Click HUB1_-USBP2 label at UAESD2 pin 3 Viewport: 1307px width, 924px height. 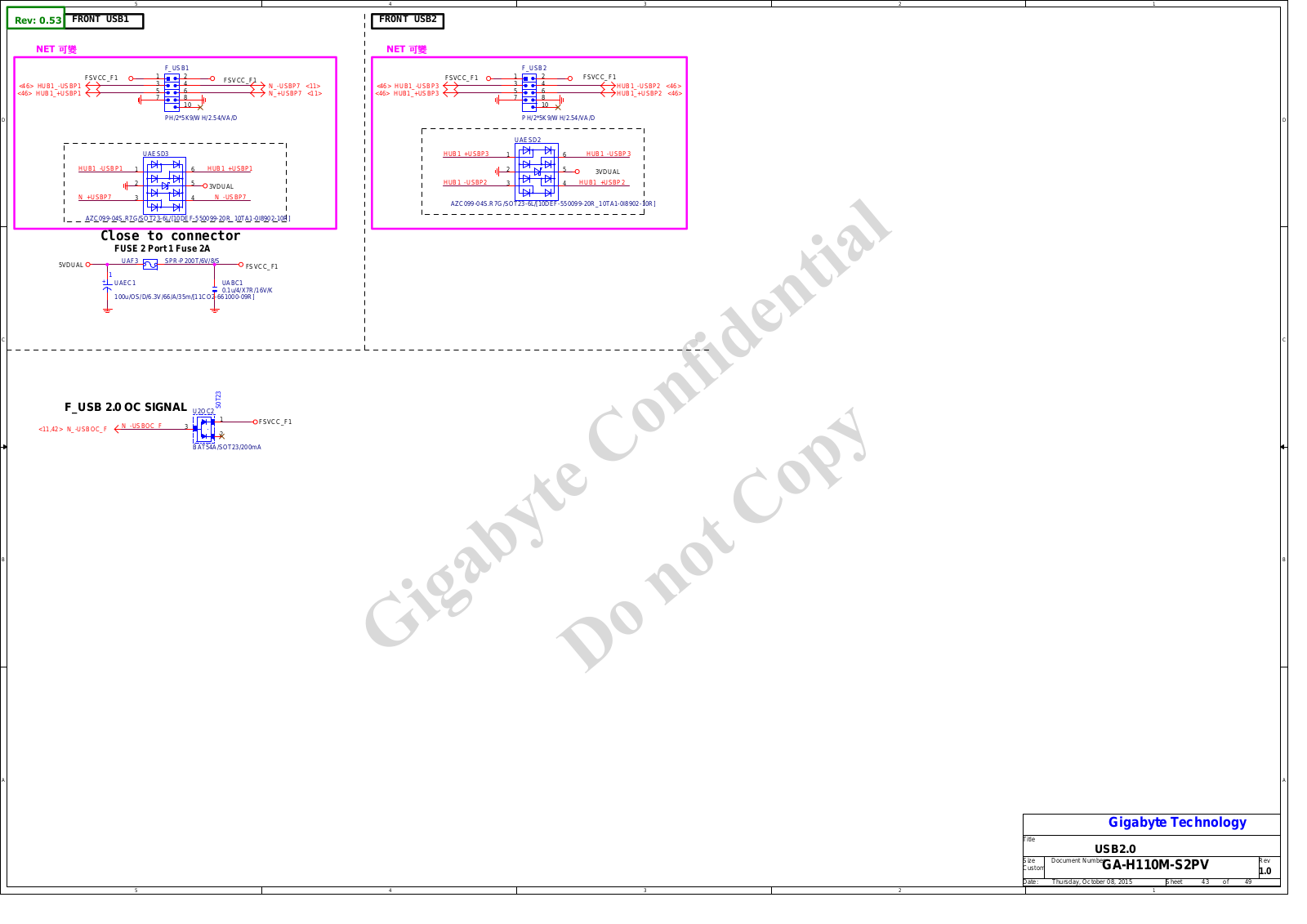pyautogui.click(x=466, y=182)
